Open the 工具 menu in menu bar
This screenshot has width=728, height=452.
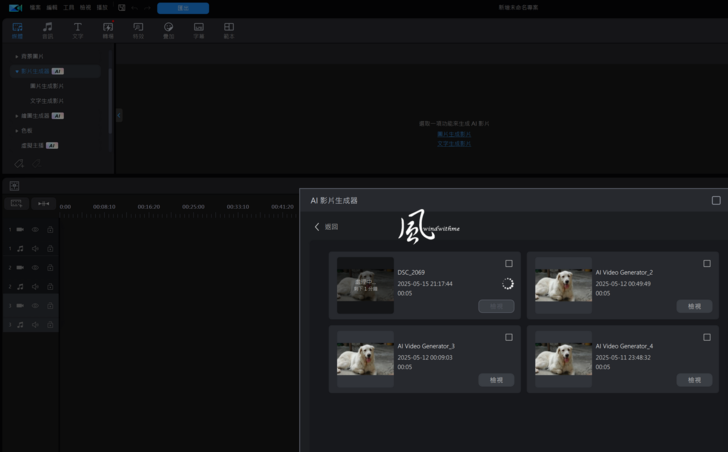(x=69, y=7)
